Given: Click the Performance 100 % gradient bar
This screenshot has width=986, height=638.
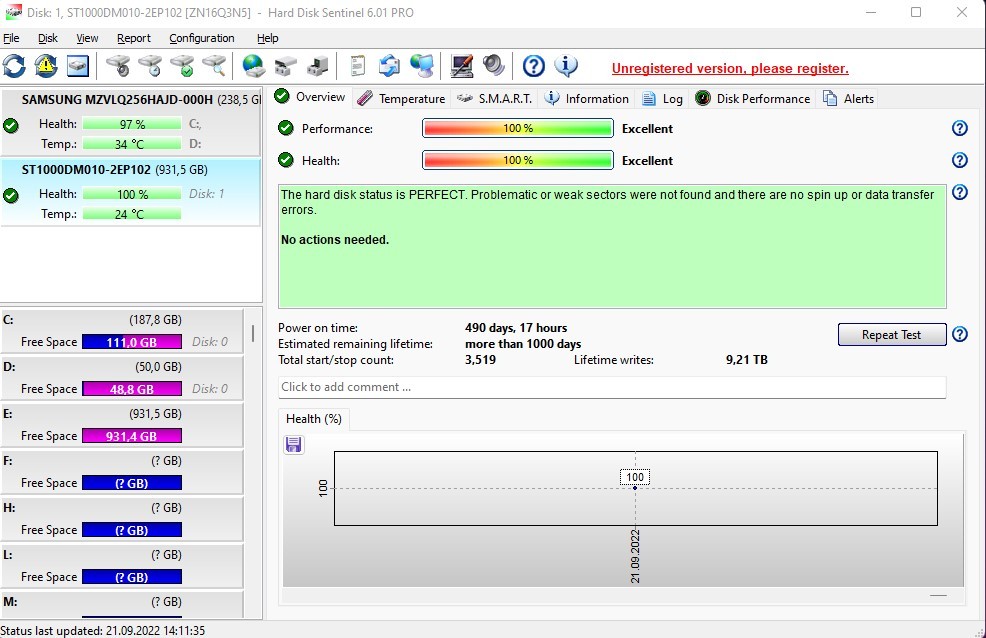Looking at the screenshot, I should [x=518, y=128].
